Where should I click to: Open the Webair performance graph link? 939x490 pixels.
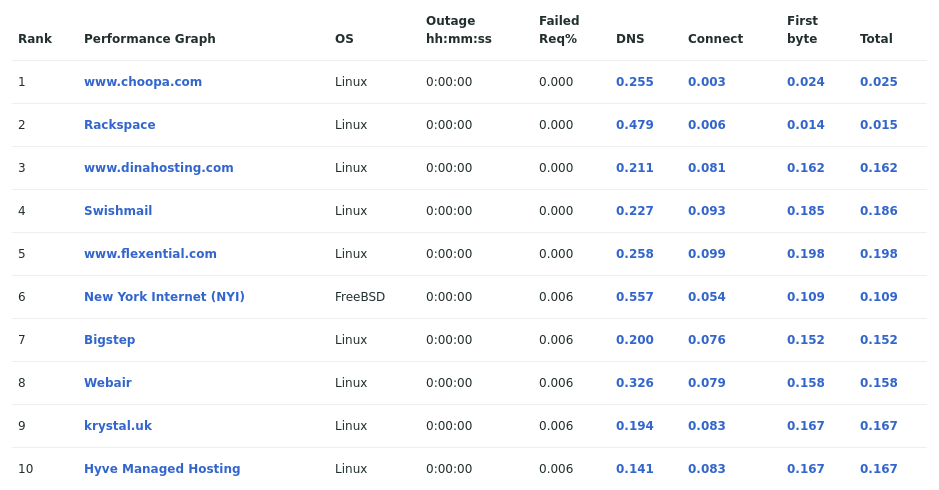(108, 383)
